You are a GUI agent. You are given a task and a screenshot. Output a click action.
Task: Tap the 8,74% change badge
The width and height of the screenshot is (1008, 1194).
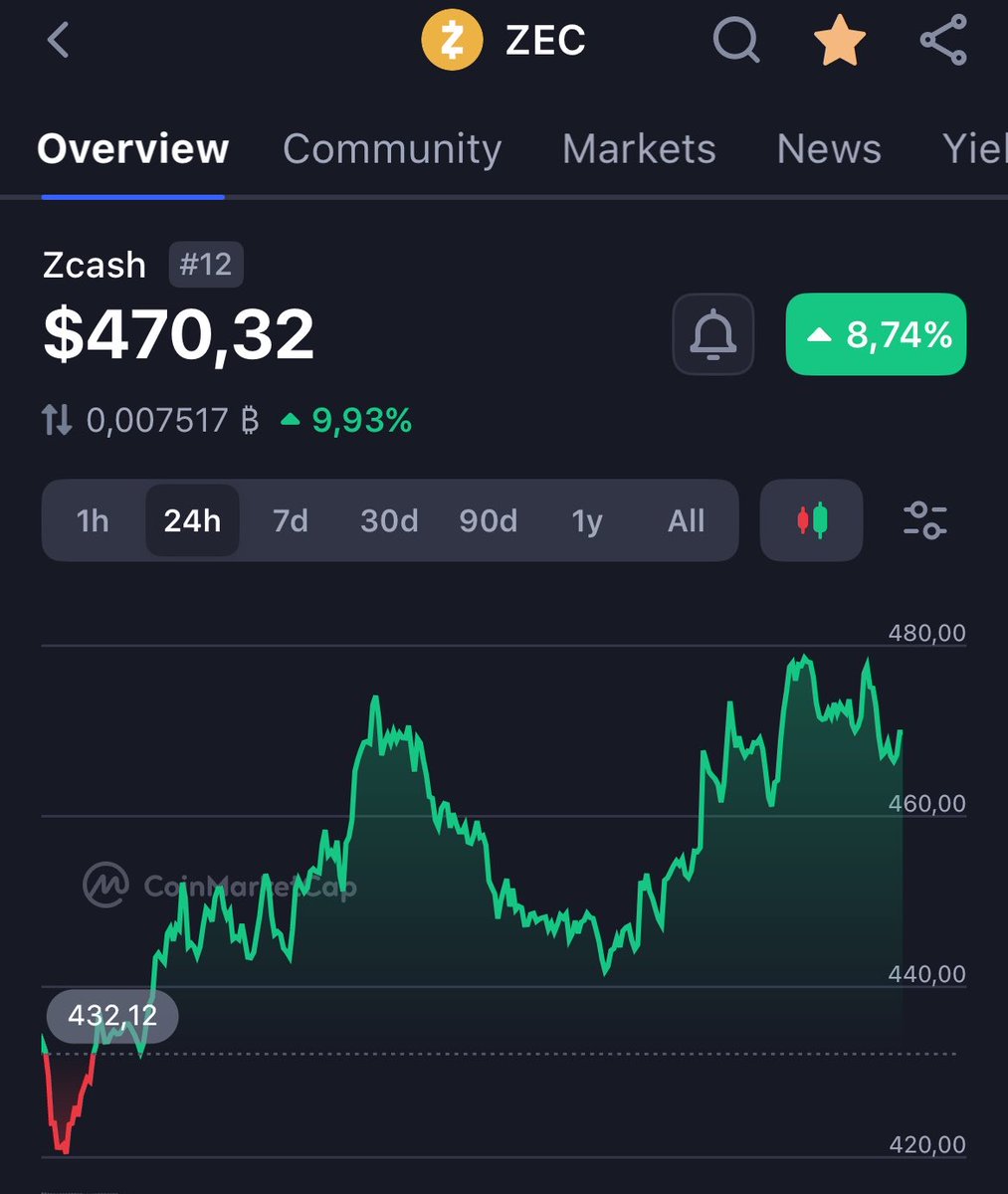click(x=876, y=334)
